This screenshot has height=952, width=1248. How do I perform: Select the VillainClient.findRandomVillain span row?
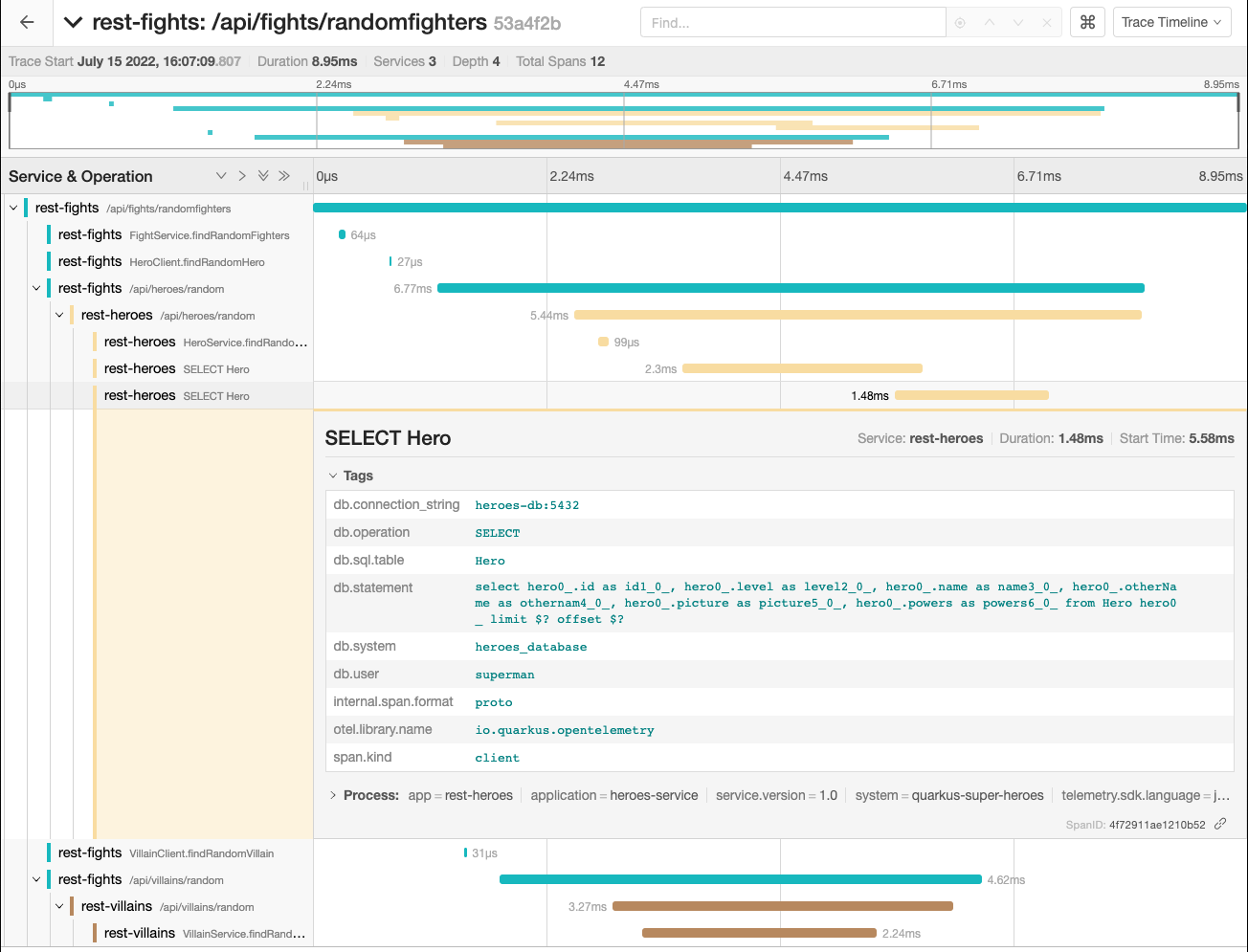pos(165,852)
